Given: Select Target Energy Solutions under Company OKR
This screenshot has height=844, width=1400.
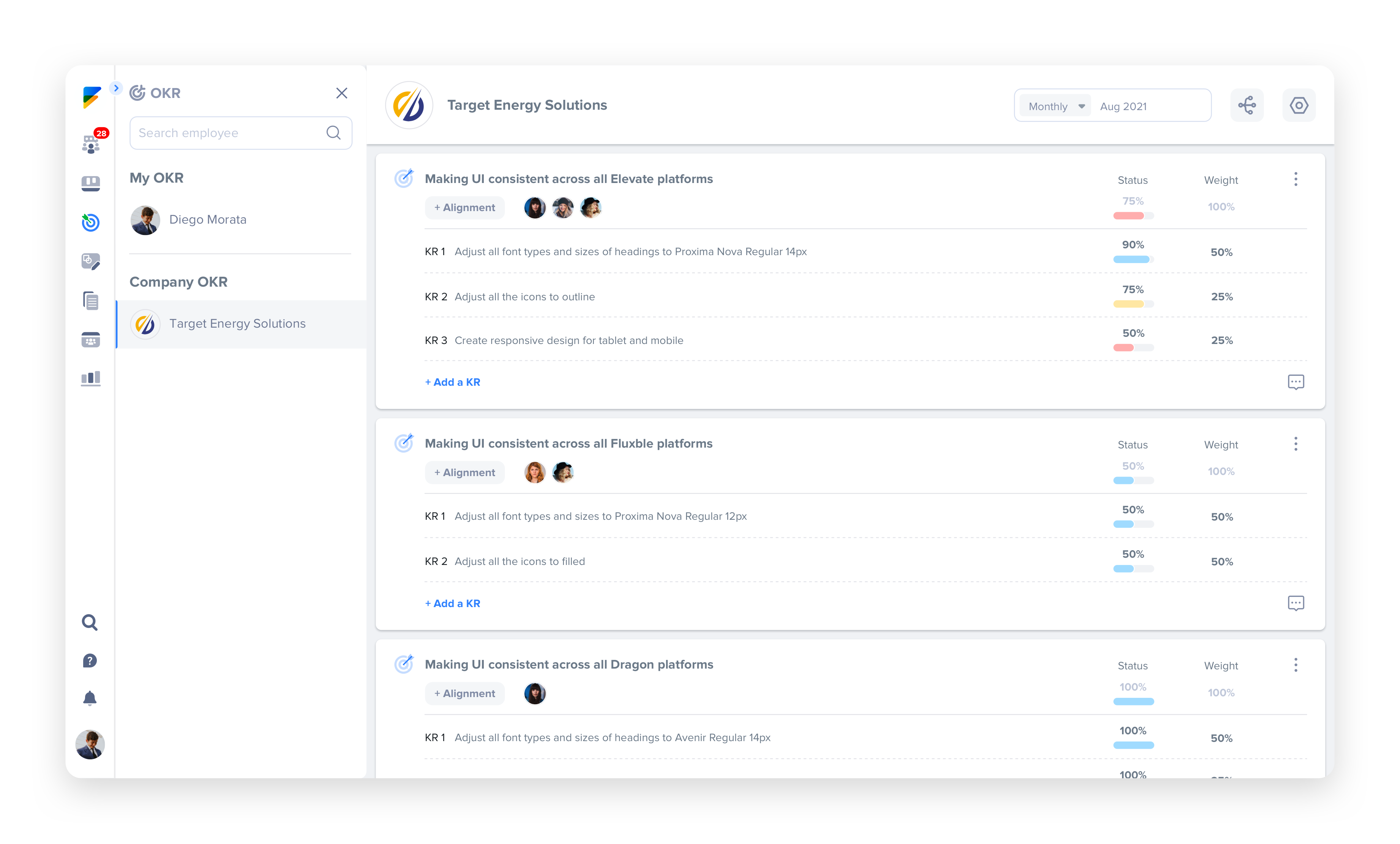Looking at the screenshot, I should click(241, 324).
